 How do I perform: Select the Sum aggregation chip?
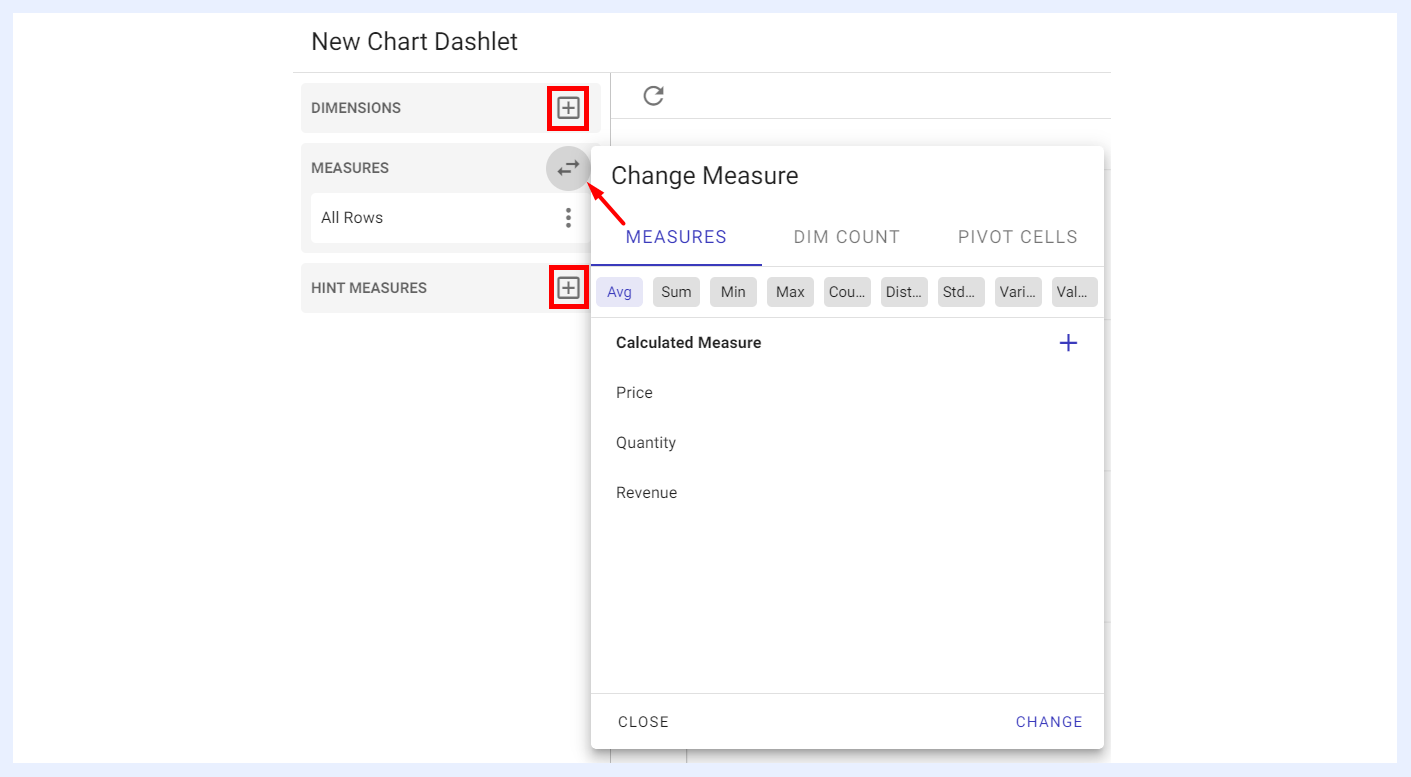click(x=676, y=292)
